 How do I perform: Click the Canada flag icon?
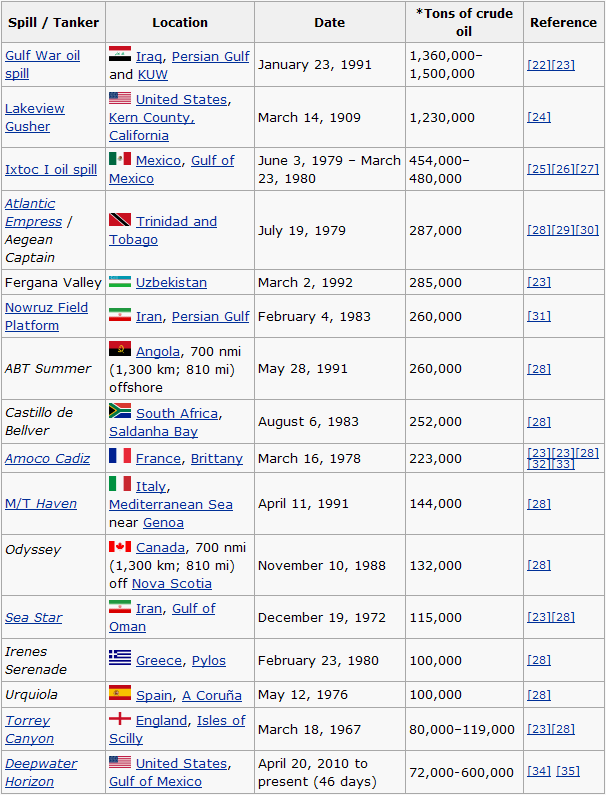(x=120, y=546)
